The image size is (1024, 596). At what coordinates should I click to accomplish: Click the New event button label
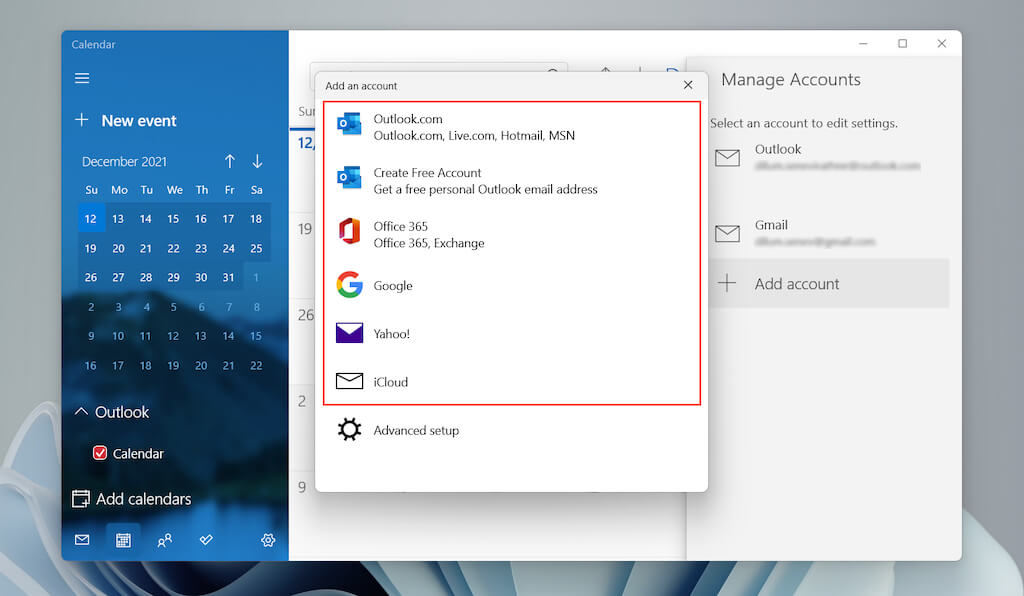click(139, 121)
